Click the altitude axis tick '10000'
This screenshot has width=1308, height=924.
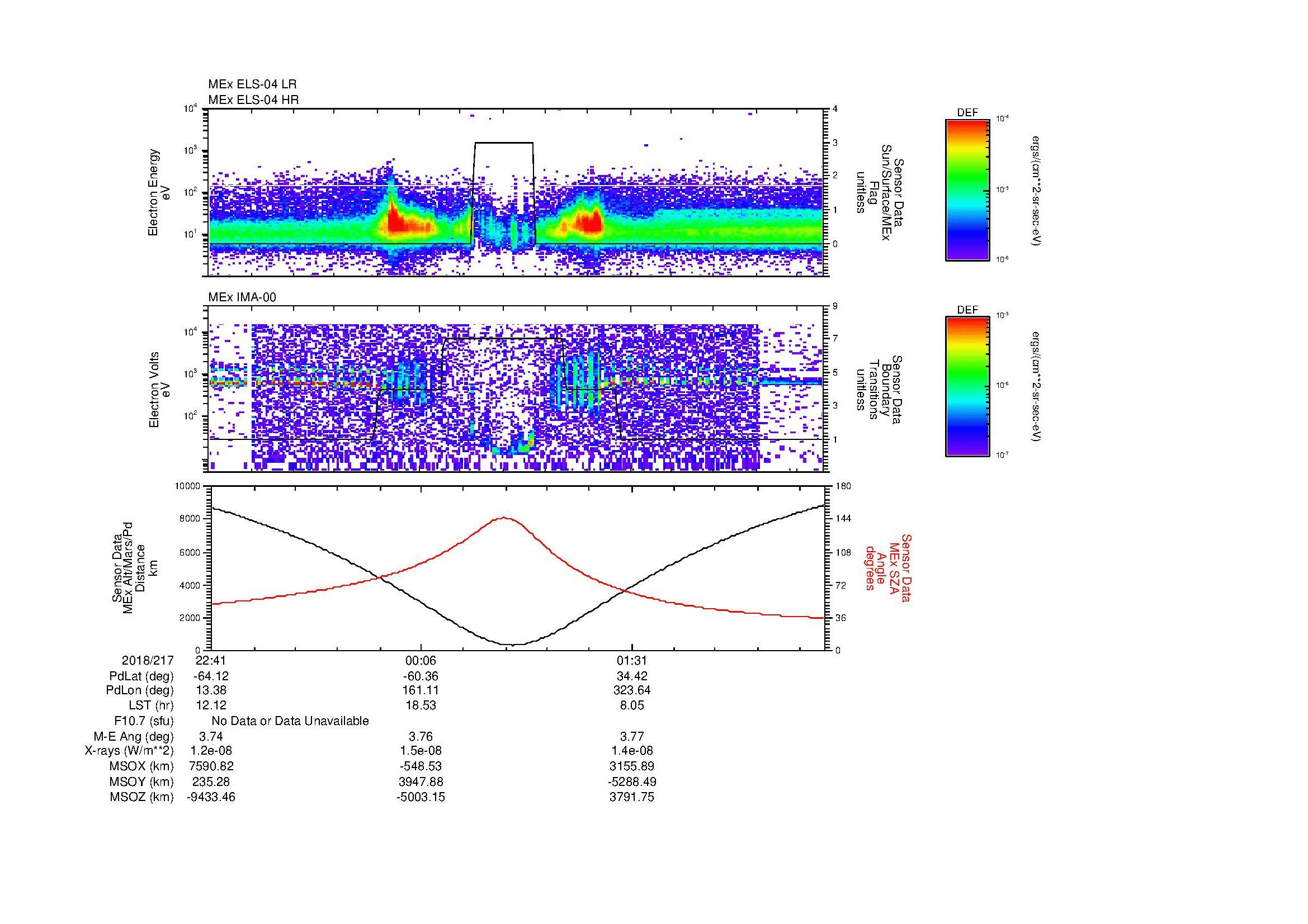pyautogui.click(x=188, y=486)
